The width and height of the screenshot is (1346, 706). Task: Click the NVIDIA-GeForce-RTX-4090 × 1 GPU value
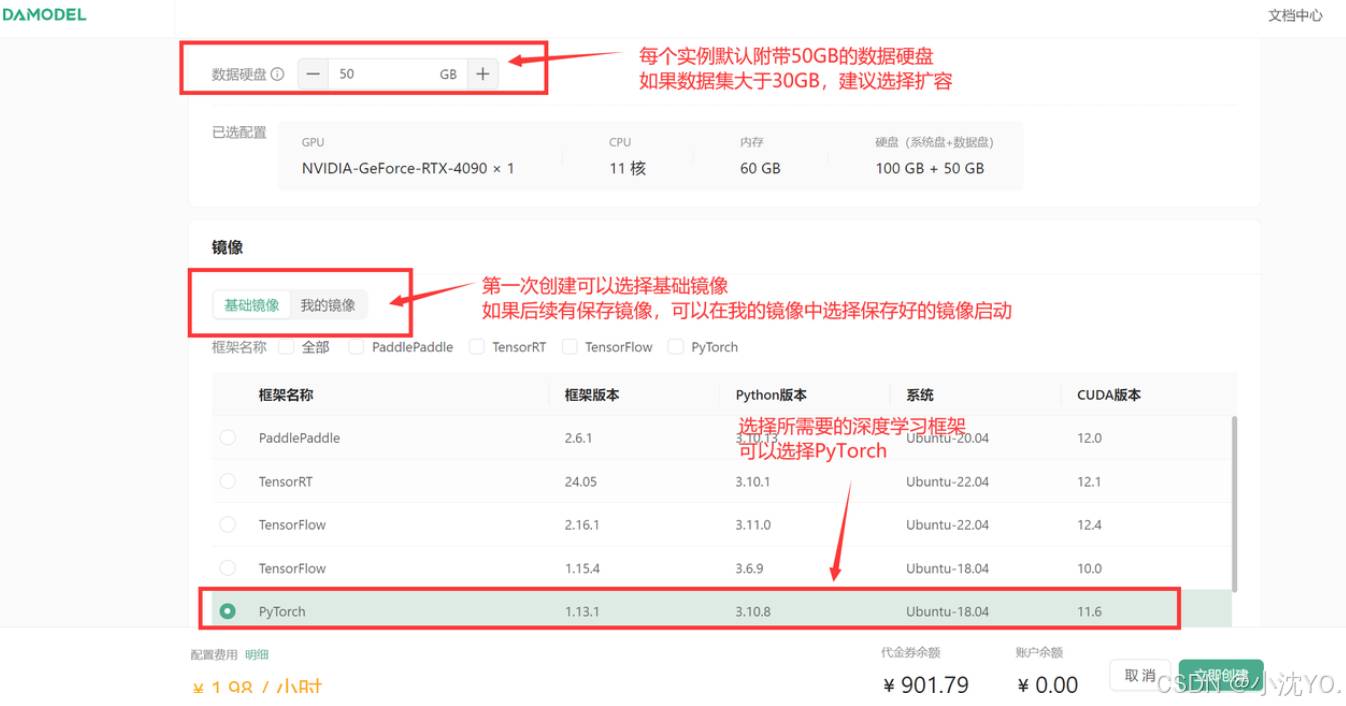(x=408, y=168)
